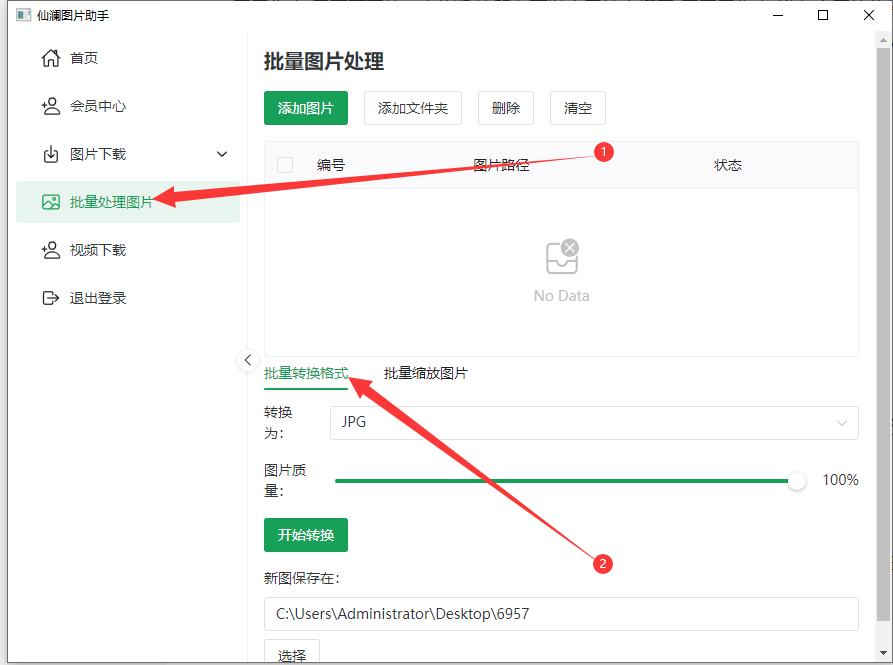Click the 图片路径 column header
Image resolution: width=893 pixels, height=665 pixels.
tap(501, 165)
